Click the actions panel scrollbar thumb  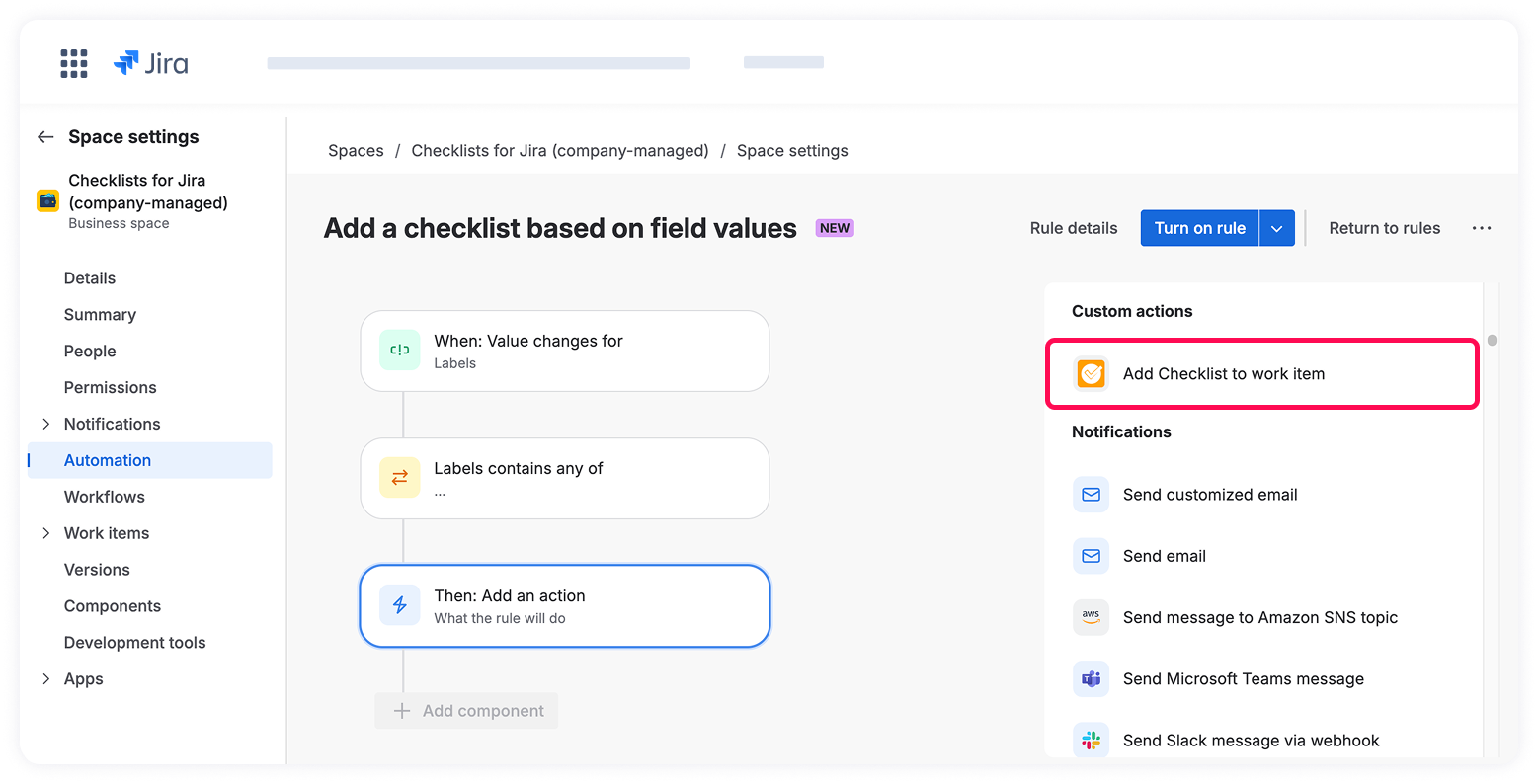point(1492,341)
